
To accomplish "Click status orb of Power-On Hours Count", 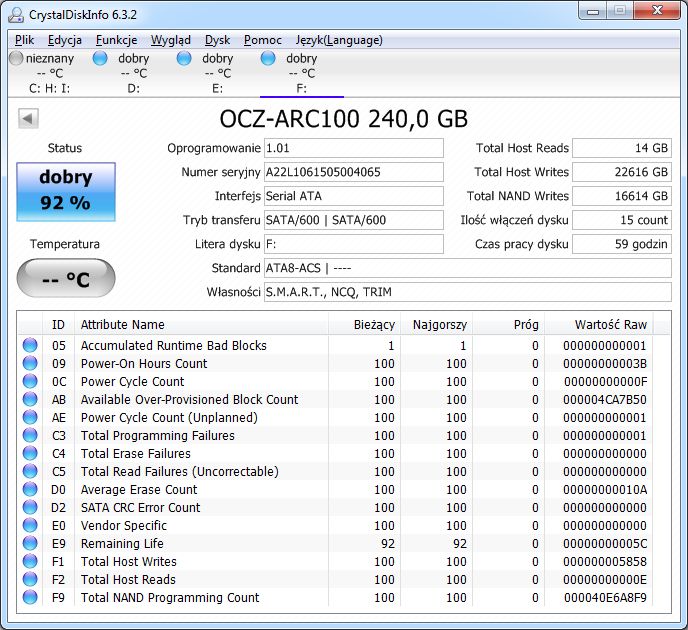I will [30, 363].
